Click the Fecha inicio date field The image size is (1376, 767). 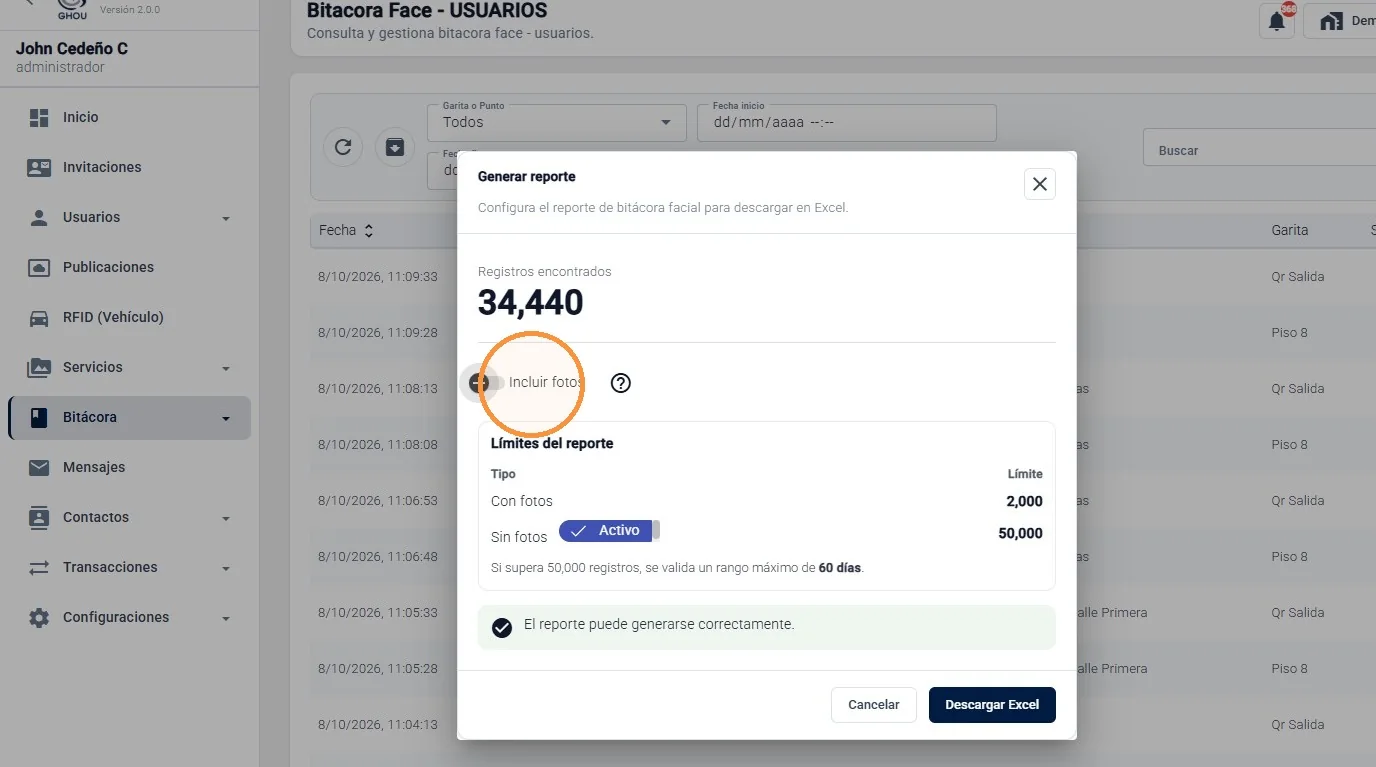point(847,123)
